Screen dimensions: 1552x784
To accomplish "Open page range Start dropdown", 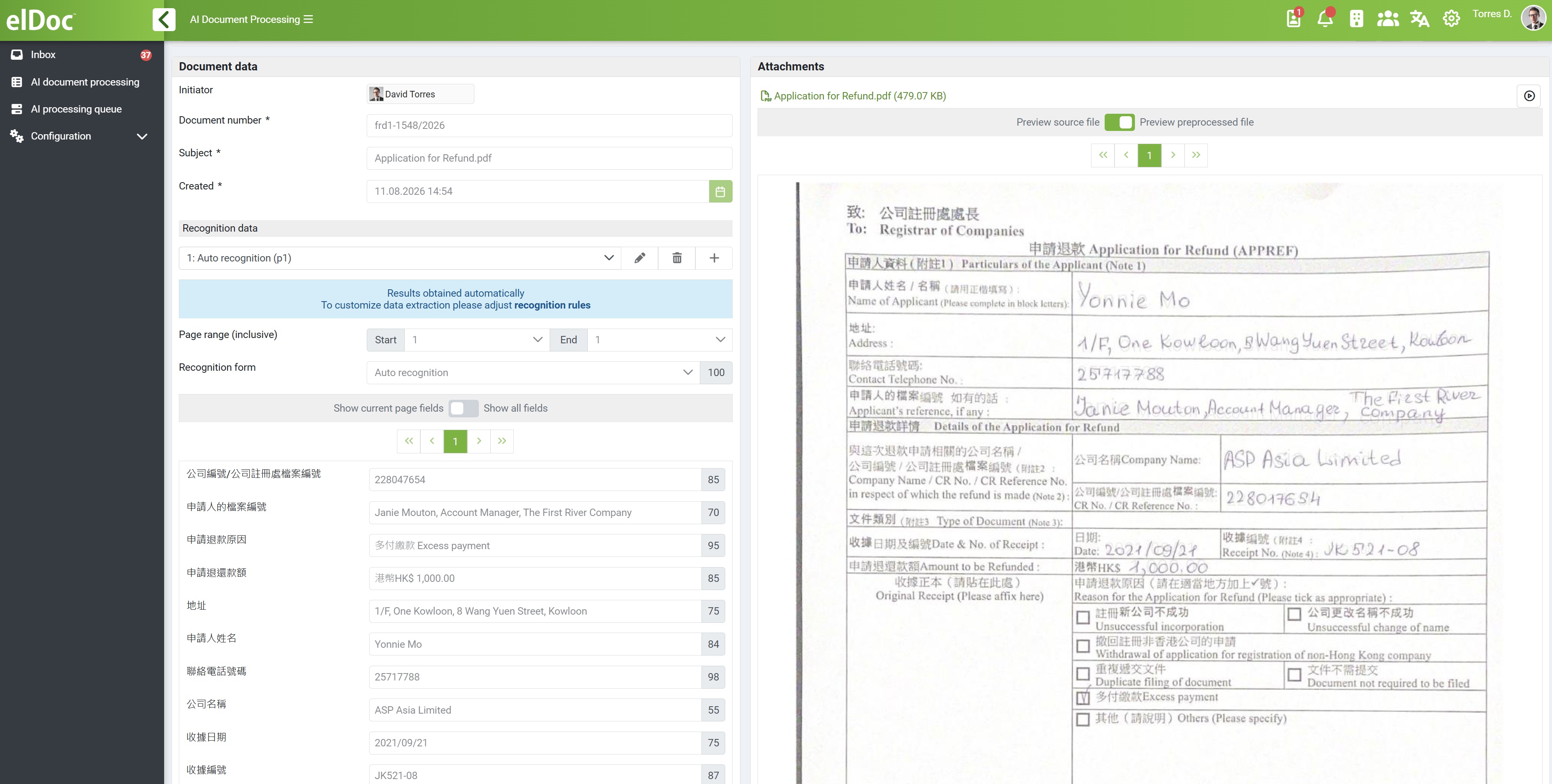I will click(476, 340).
